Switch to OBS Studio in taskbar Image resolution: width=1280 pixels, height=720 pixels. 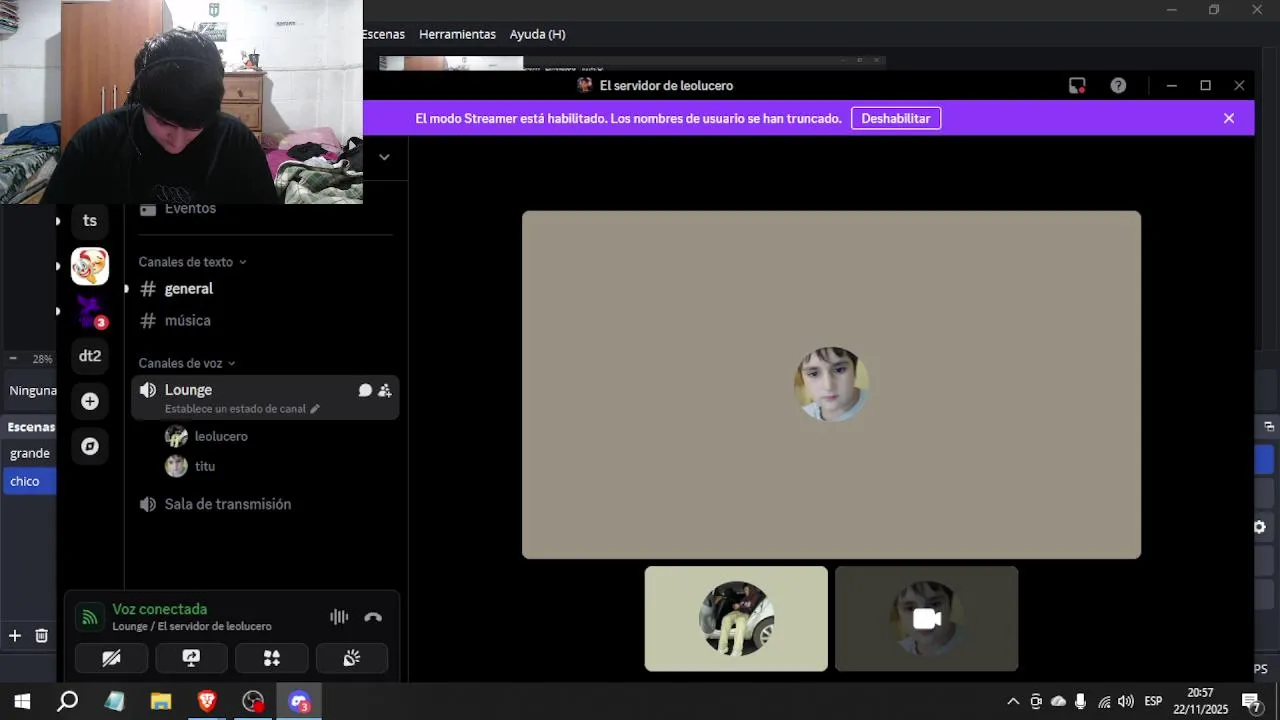(x=254, y=702)
